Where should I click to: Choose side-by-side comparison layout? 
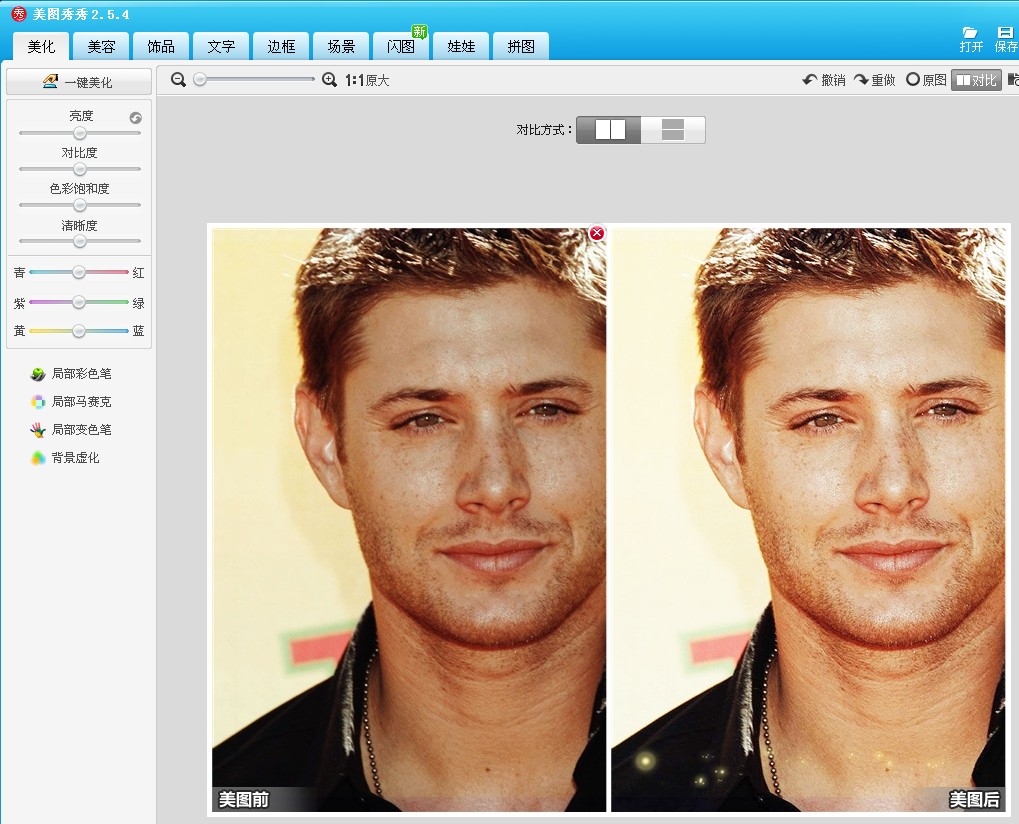click(609, 130)
